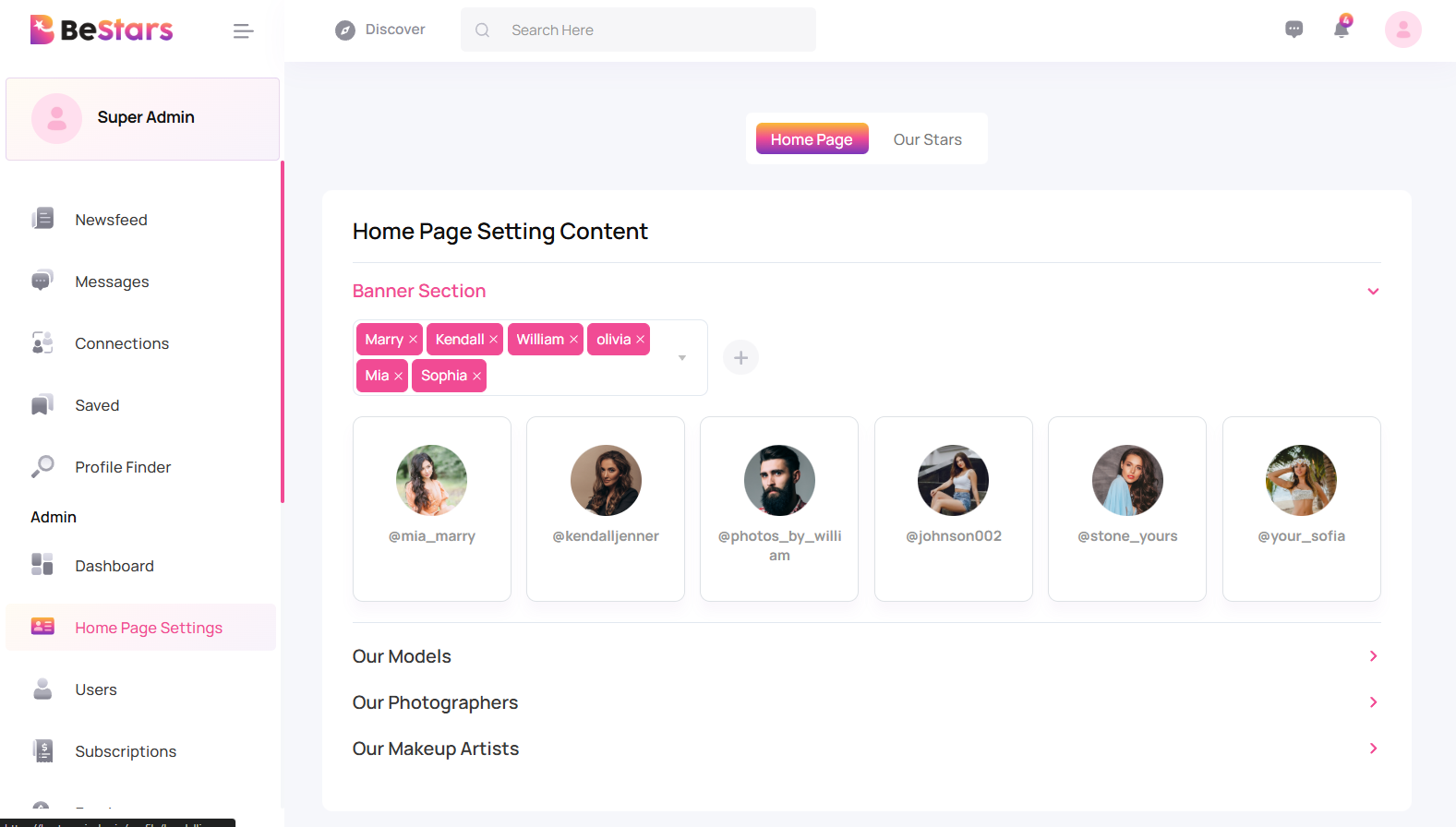The image size is (1456, 827).
Task: Click the @kendalljenner profile thumbnail
Action: click(605, 480)
